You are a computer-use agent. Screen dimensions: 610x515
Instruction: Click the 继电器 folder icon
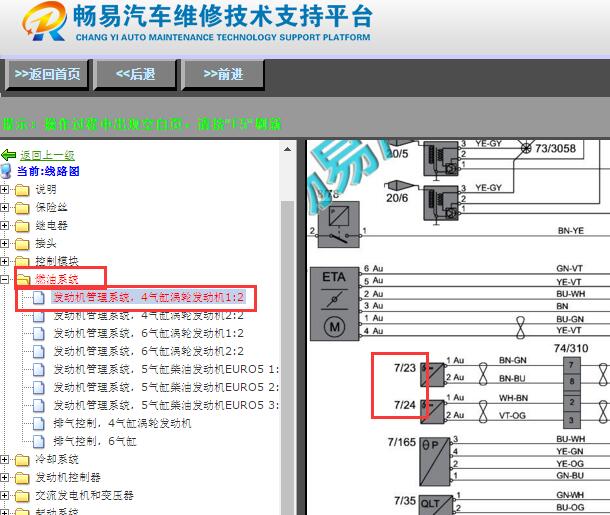(x=22, y=226)
